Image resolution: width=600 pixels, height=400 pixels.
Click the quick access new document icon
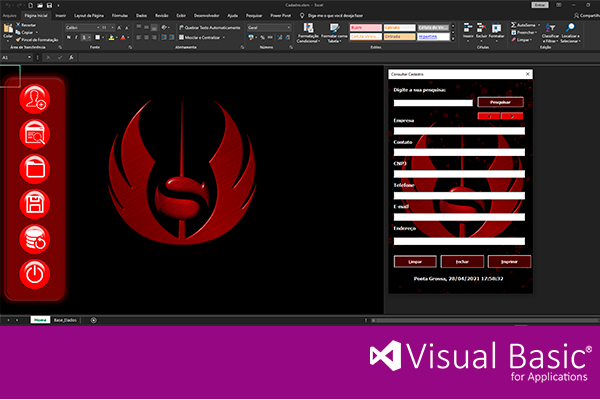[x=31, y=5]
